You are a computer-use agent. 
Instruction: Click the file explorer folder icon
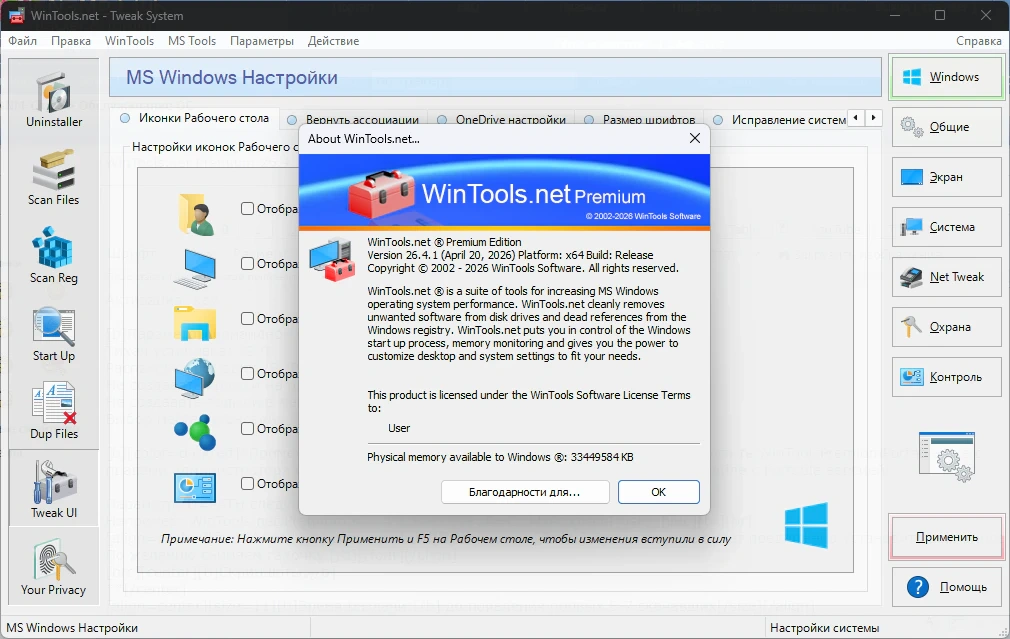coord(195,323)
